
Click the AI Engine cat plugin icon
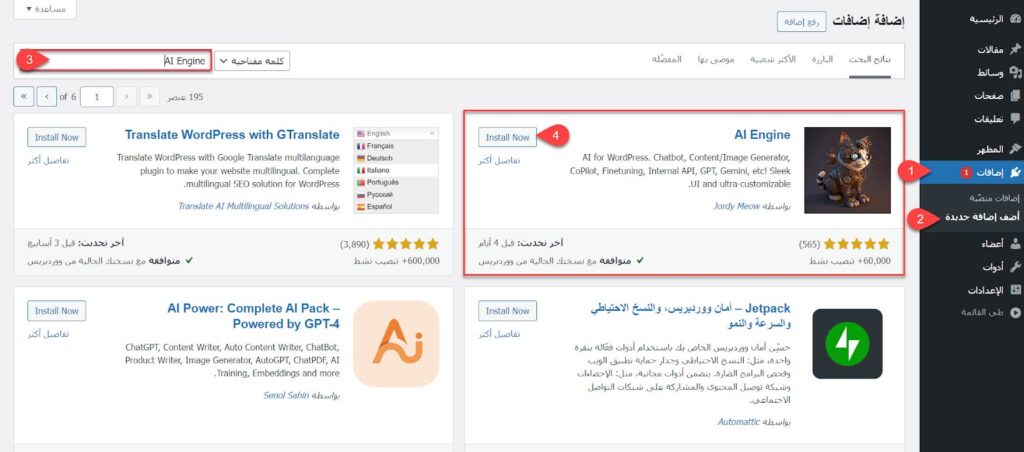847,170
